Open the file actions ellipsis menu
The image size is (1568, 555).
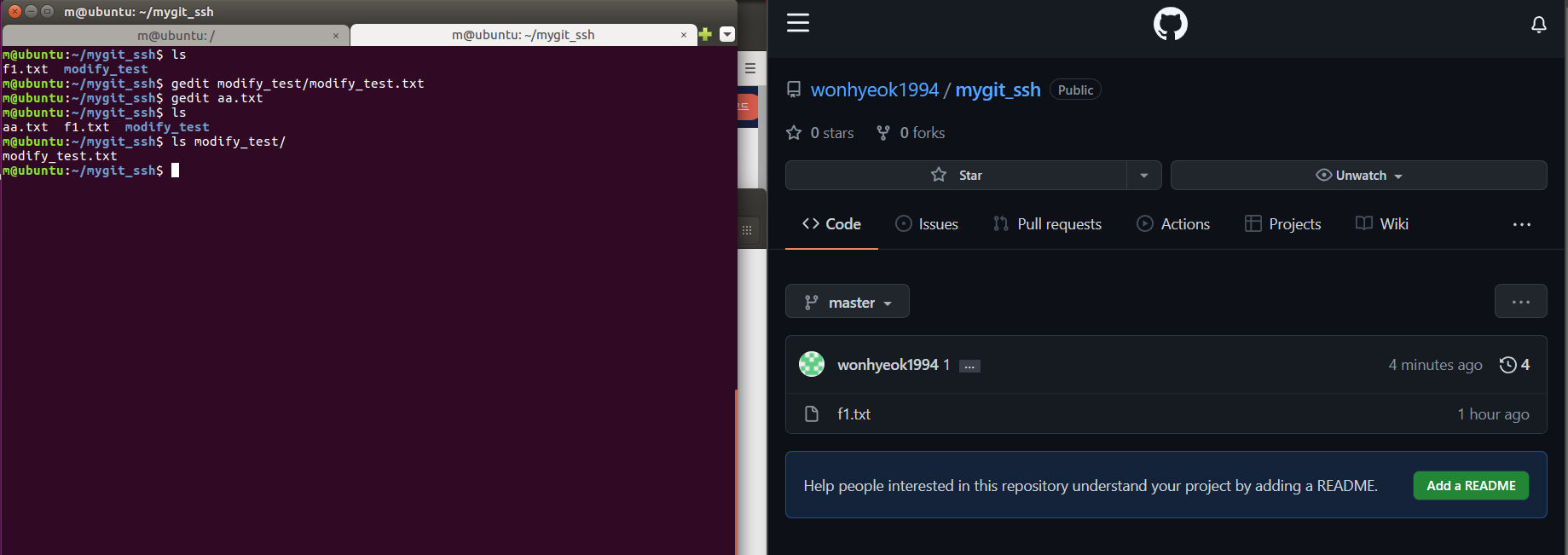(1520, 302)
